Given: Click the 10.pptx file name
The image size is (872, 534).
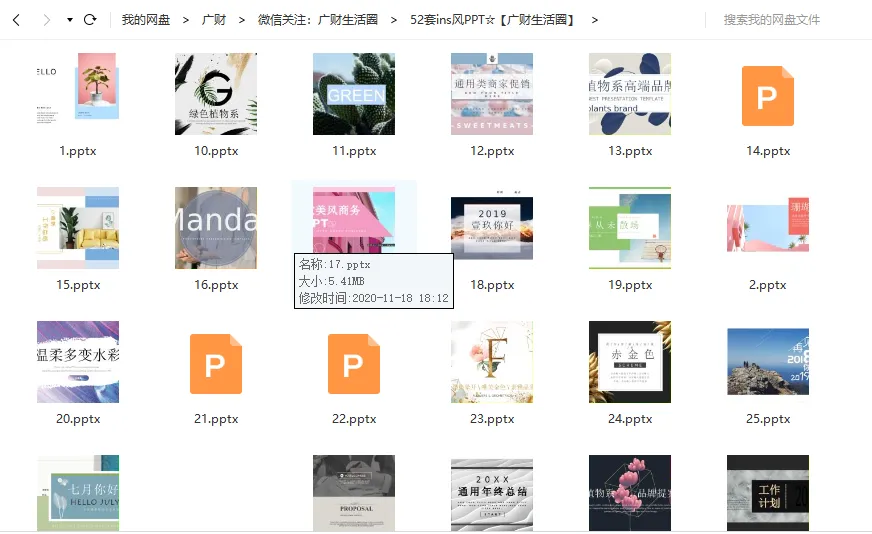Looking at the screenshot, I should (216, 151).
